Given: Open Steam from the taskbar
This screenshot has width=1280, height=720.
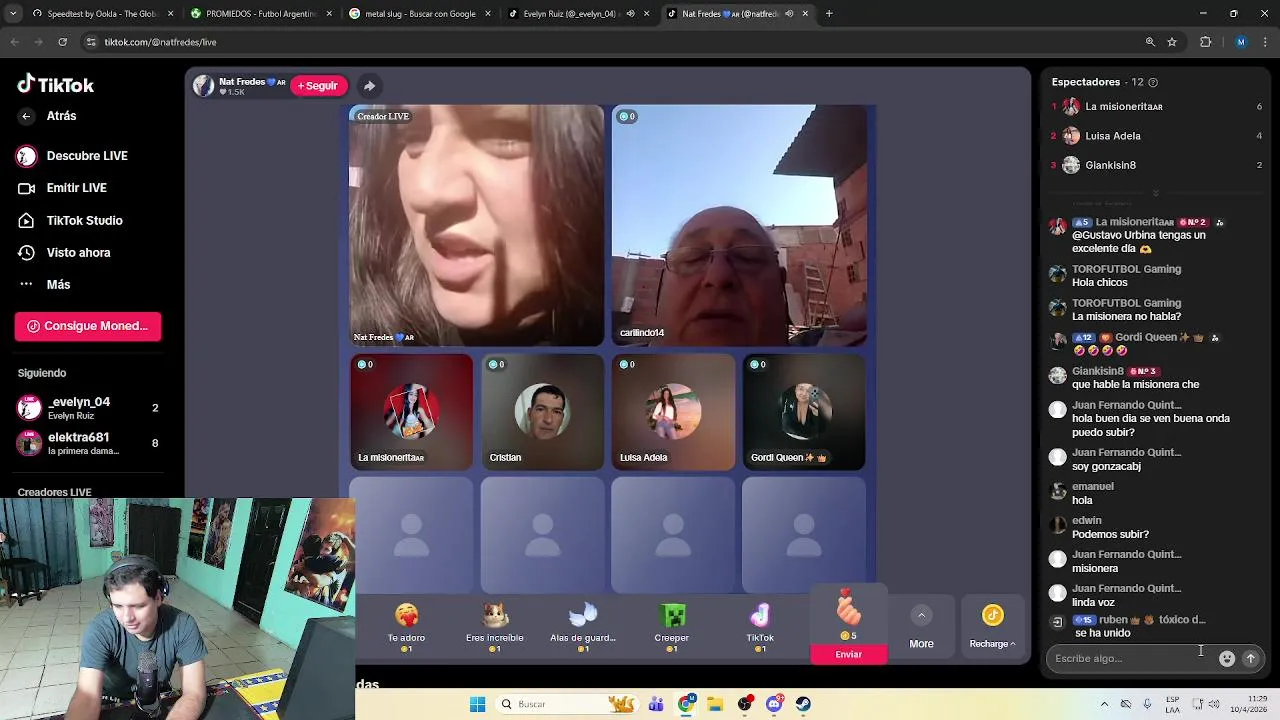Looking at the screenshot, I should pos(803,704).
